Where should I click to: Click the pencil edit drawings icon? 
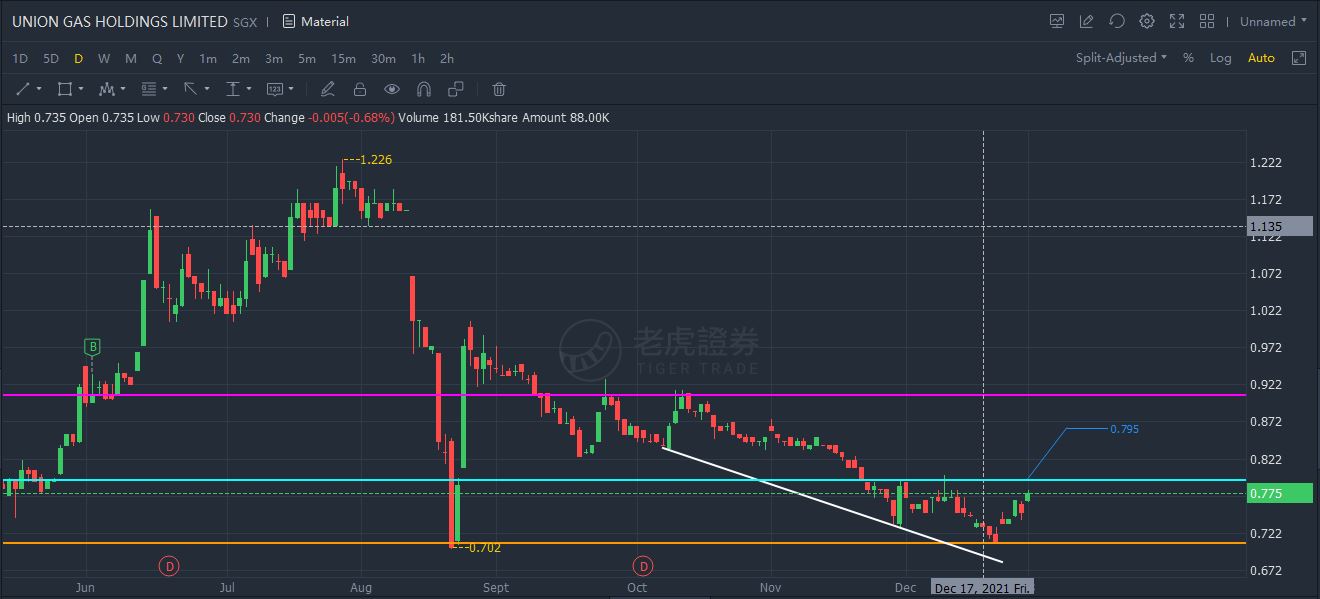[327, 89]
